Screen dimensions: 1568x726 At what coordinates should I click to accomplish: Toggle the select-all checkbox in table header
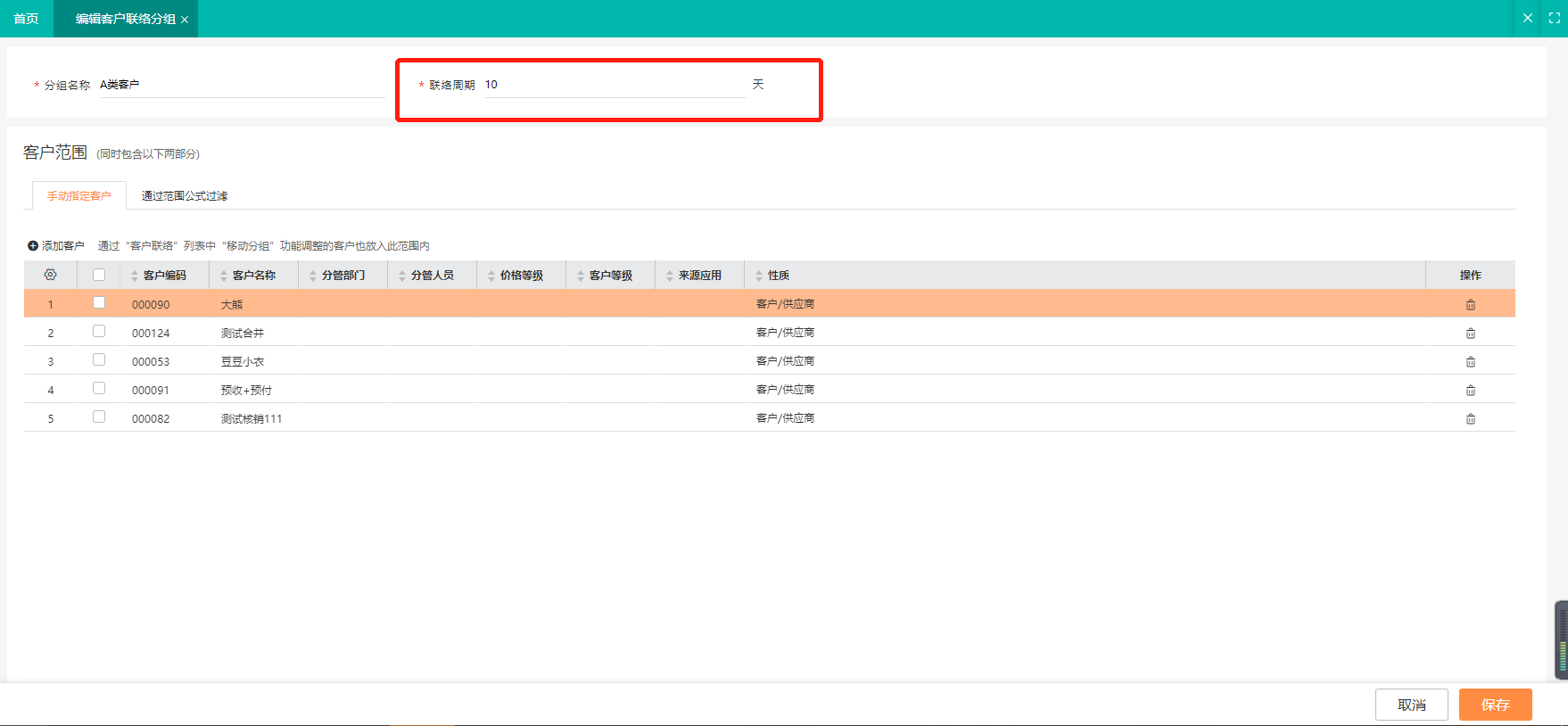point(99,275)
